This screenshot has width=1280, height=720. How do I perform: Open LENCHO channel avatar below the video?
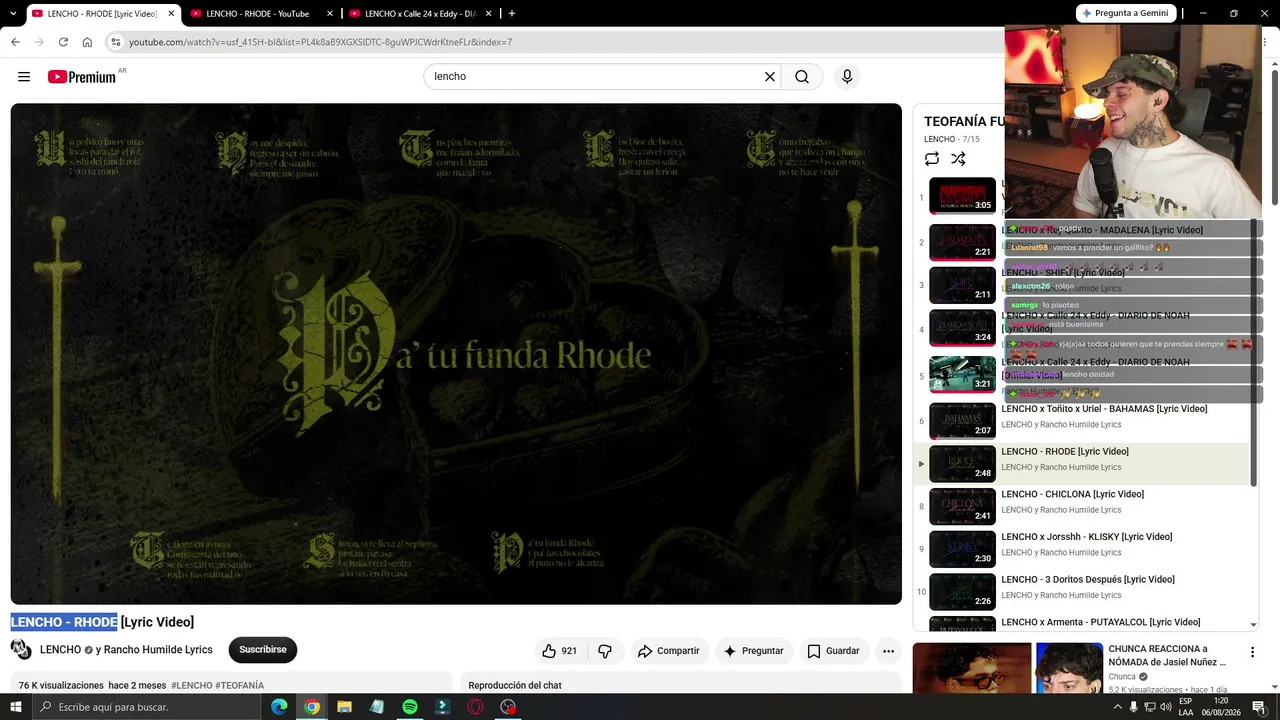(x=21, y=650)
